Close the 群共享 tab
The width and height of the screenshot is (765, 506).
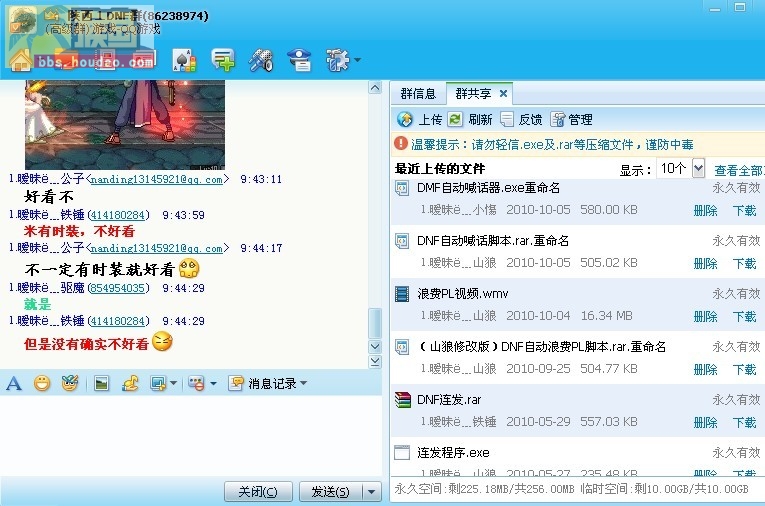pyautogui.click(x=503, y=93)
